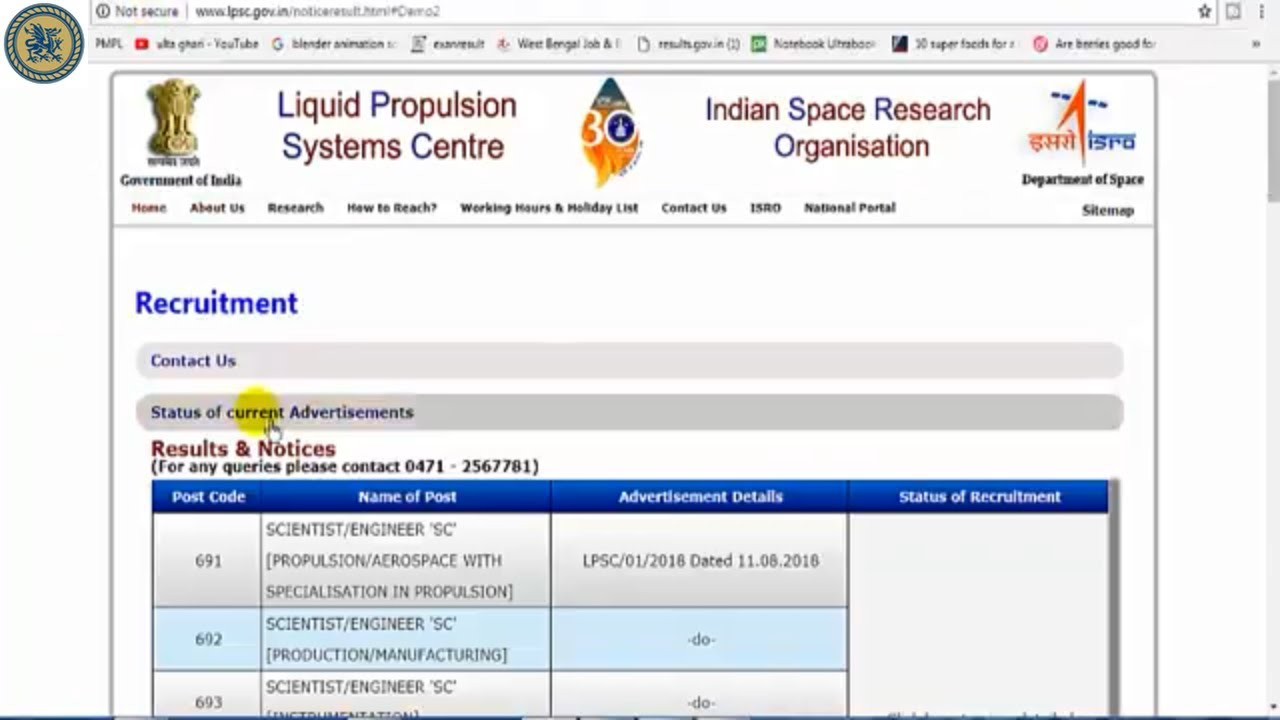
Task: Open the Sitemap link
Action: pyautogui.click(x=1108, y=210)
